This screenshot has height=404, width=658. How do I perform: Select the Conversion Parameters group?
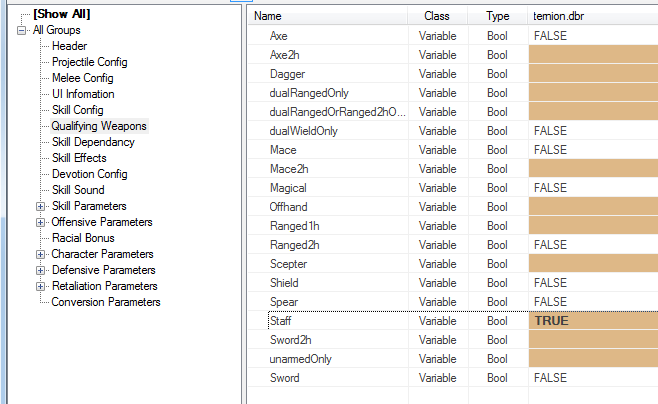106,302
